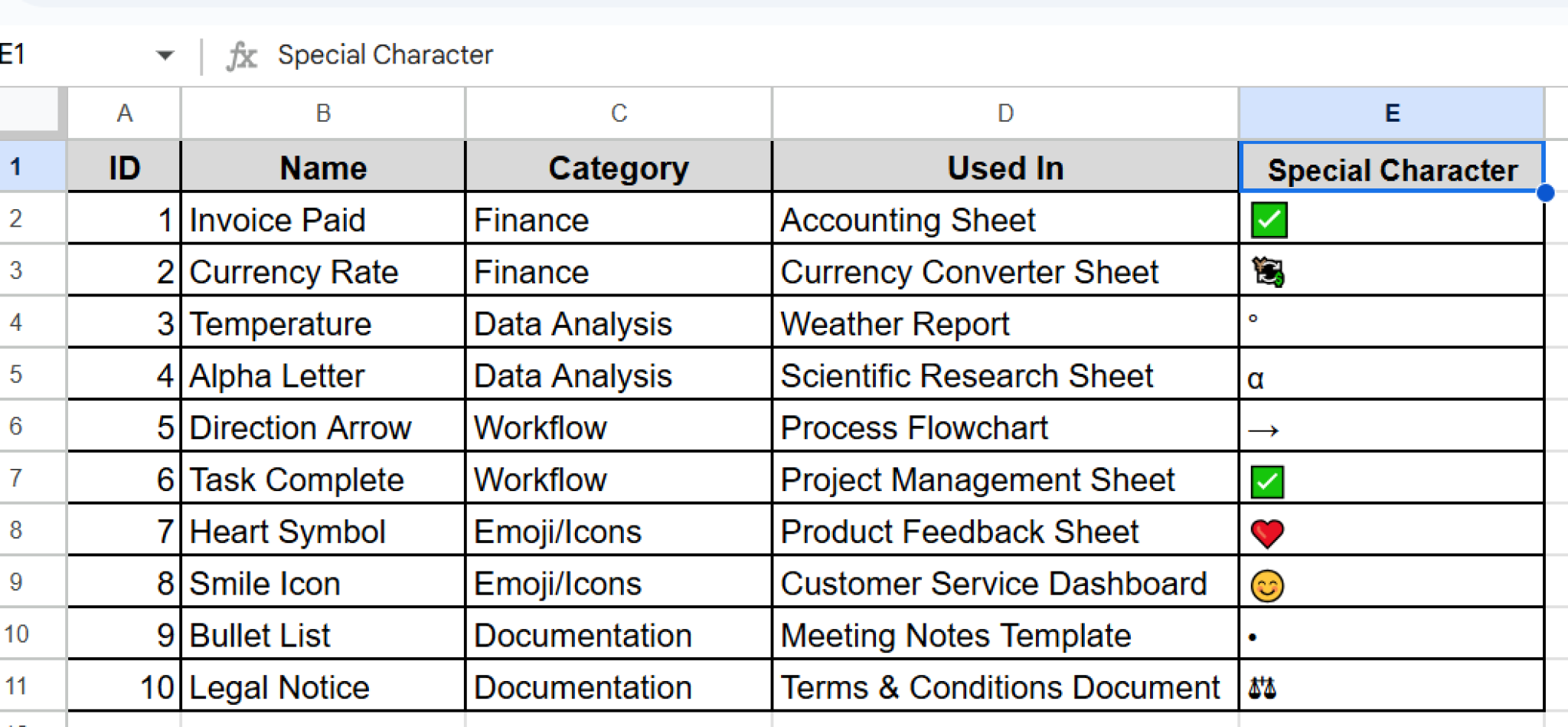The width and height of the screenshot is (1568, 727).
Task: Click the arrow symbol for Direction Arrow
Action: click(x=1263, y=429)
